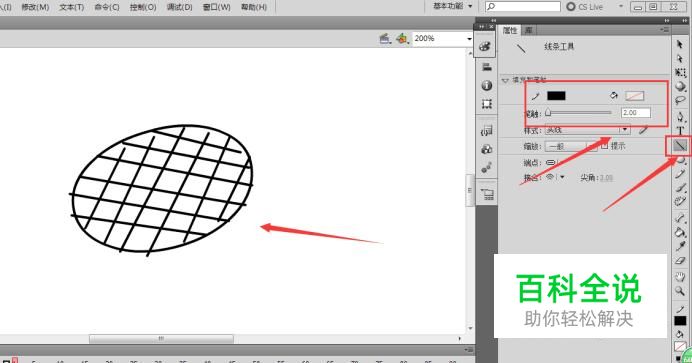
Task: Switch to the 库 library tab
Action: click(528, 30)
